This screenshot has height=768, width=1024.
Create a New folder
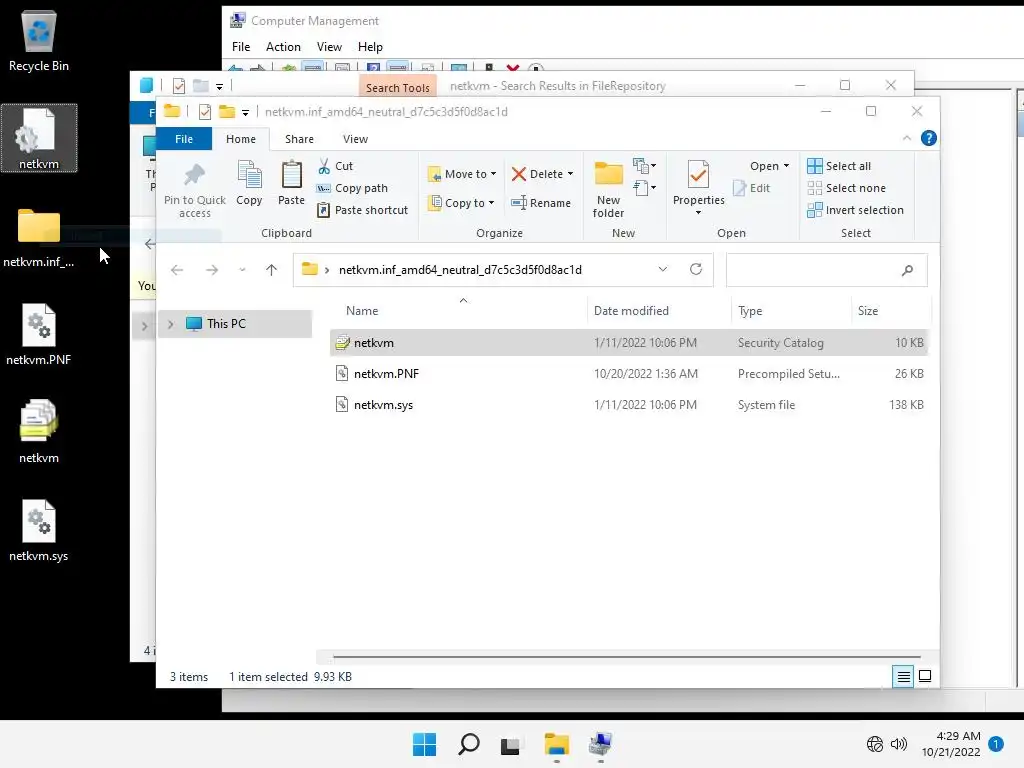coord(609,189)
